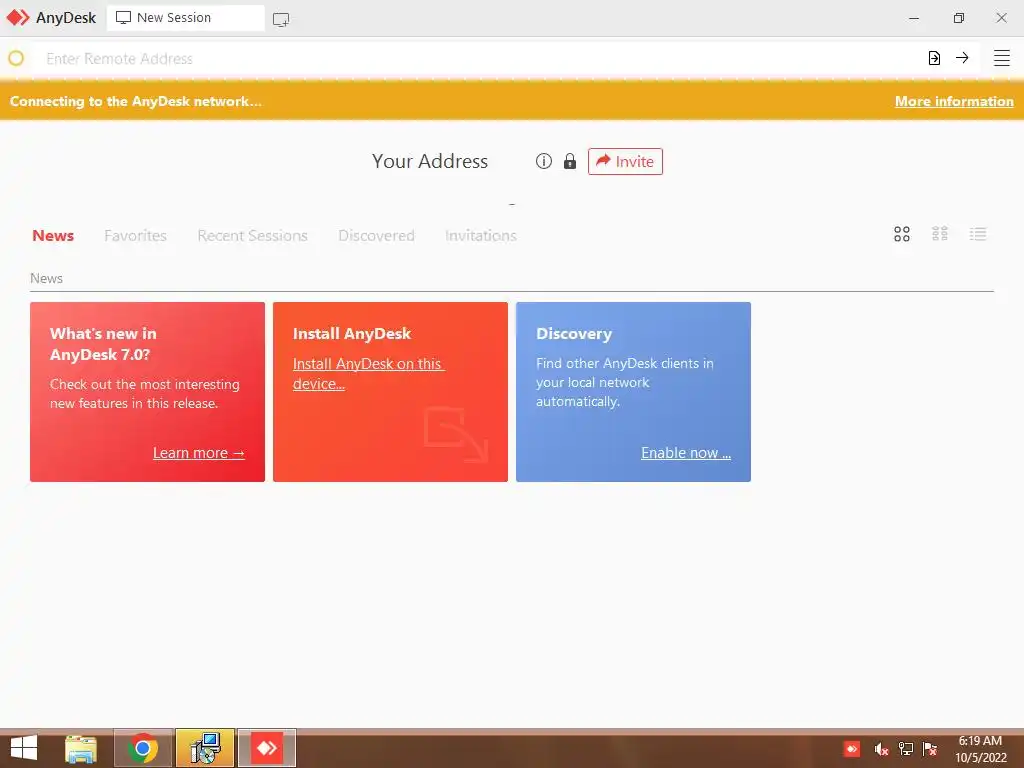Open the Discovered tab
This screenshot has height=768, width=1024.
click(x=376, y=236)
